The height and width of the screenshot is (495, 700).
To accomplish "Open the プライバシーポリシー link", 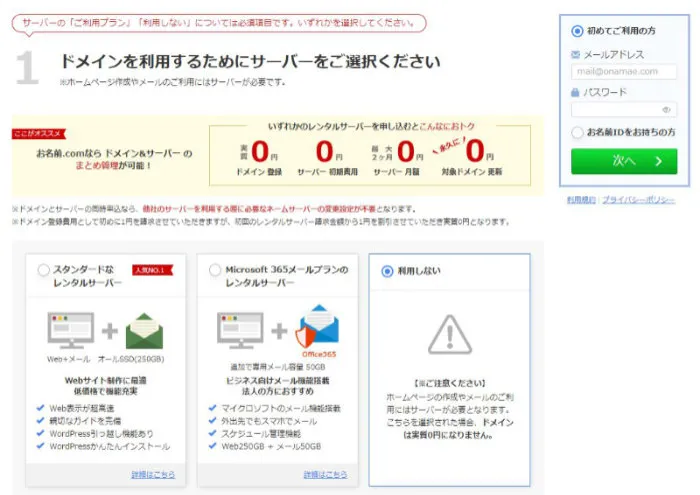I will coord(638,200).
